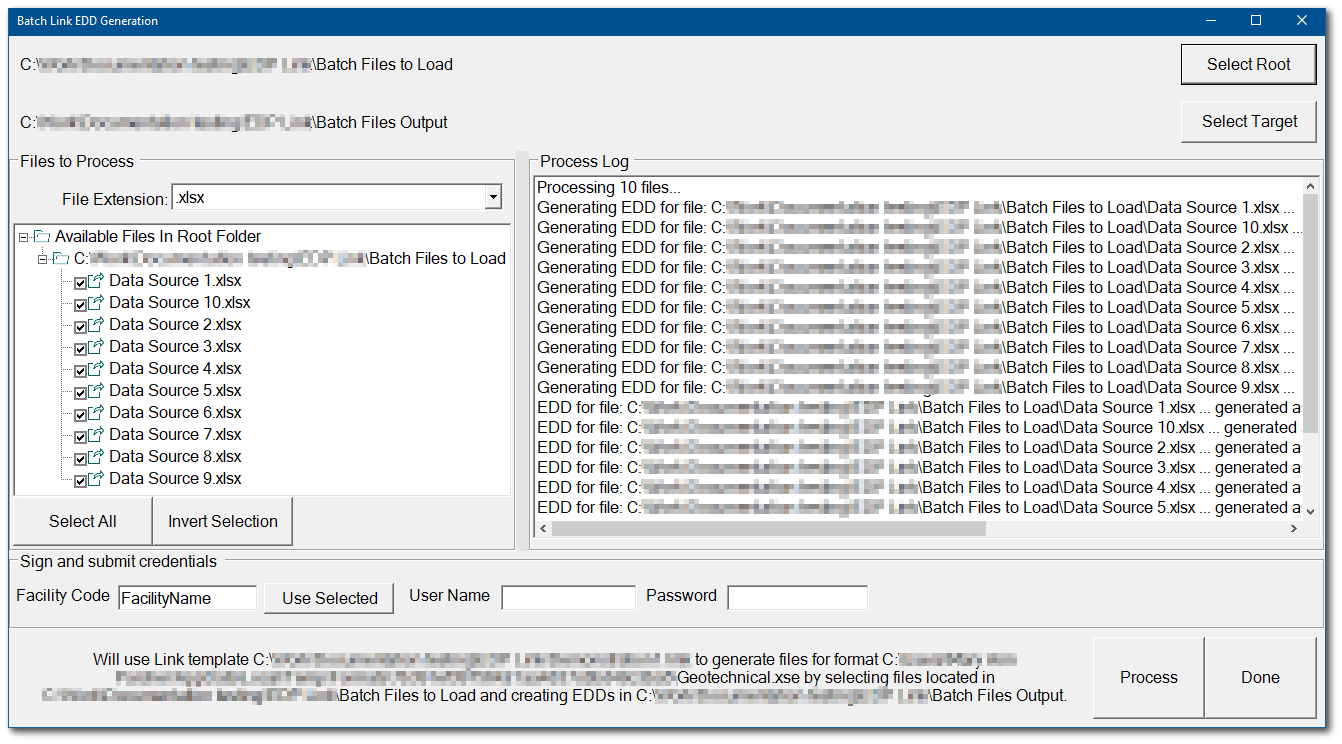Uncheck Data Source 3.xlsx checkbox
The width and height of the screenshot is (1342, 744).
click(x=81, y=348)
